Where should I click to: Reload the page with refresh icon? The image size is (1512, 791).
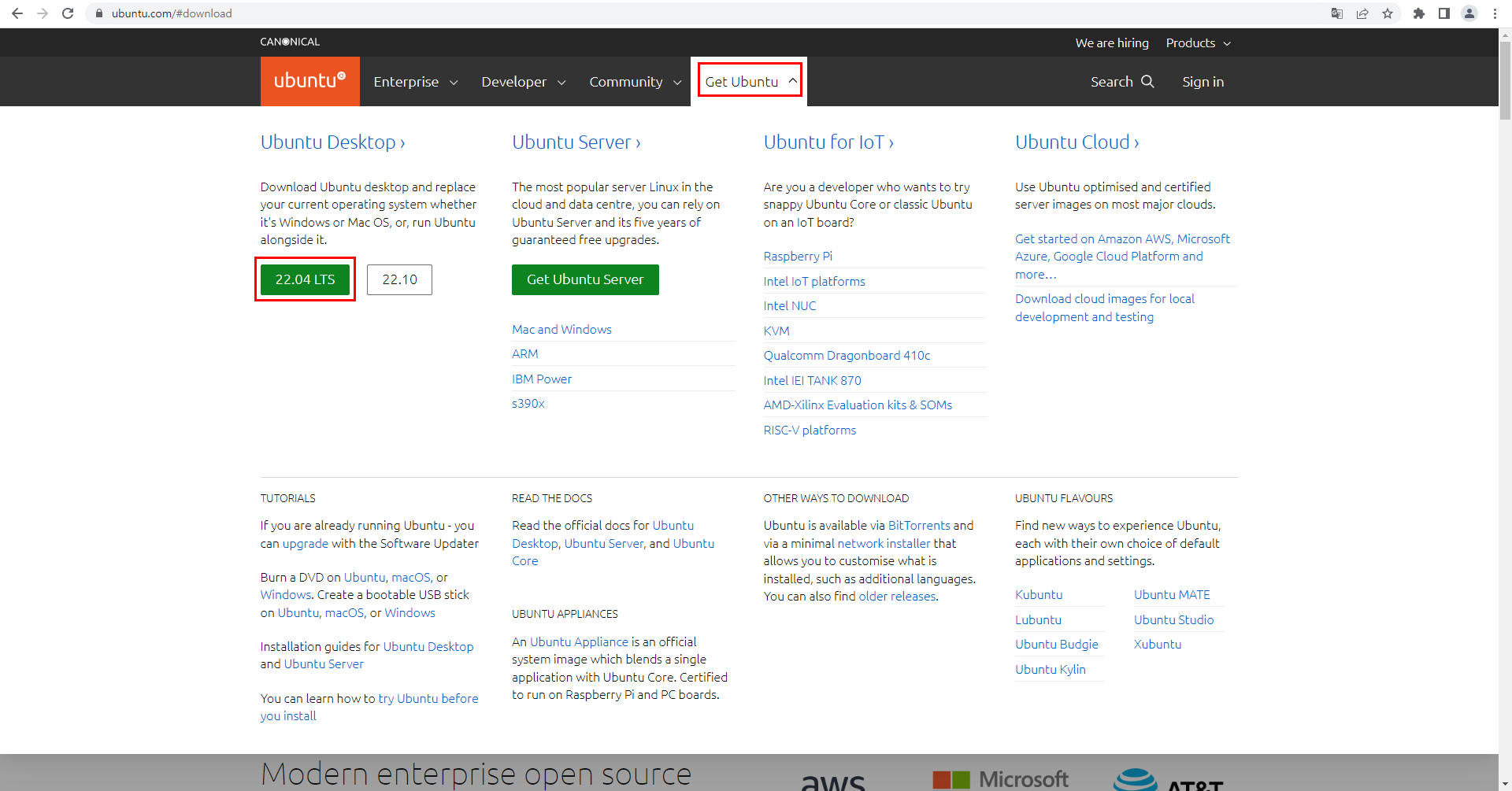coord(68,13)
